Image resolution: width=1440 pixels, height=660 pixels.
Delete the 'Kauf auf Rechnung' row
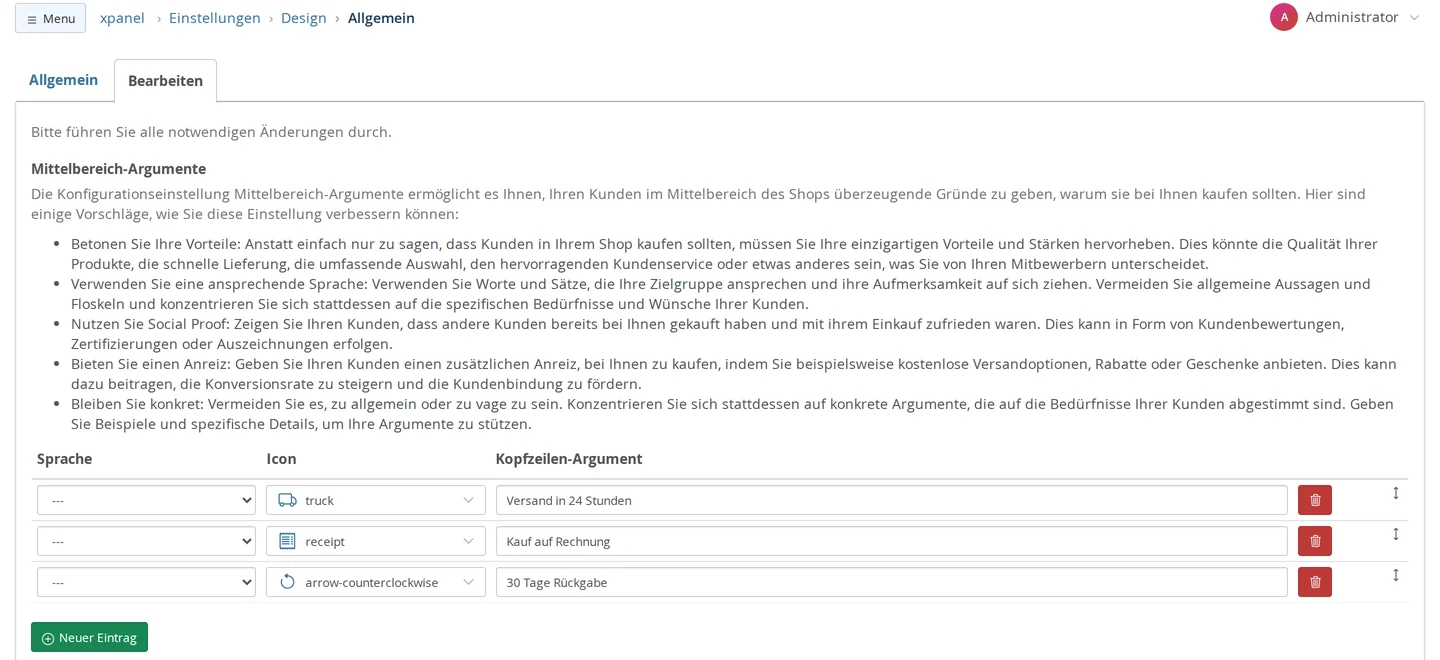point(1314,541)
